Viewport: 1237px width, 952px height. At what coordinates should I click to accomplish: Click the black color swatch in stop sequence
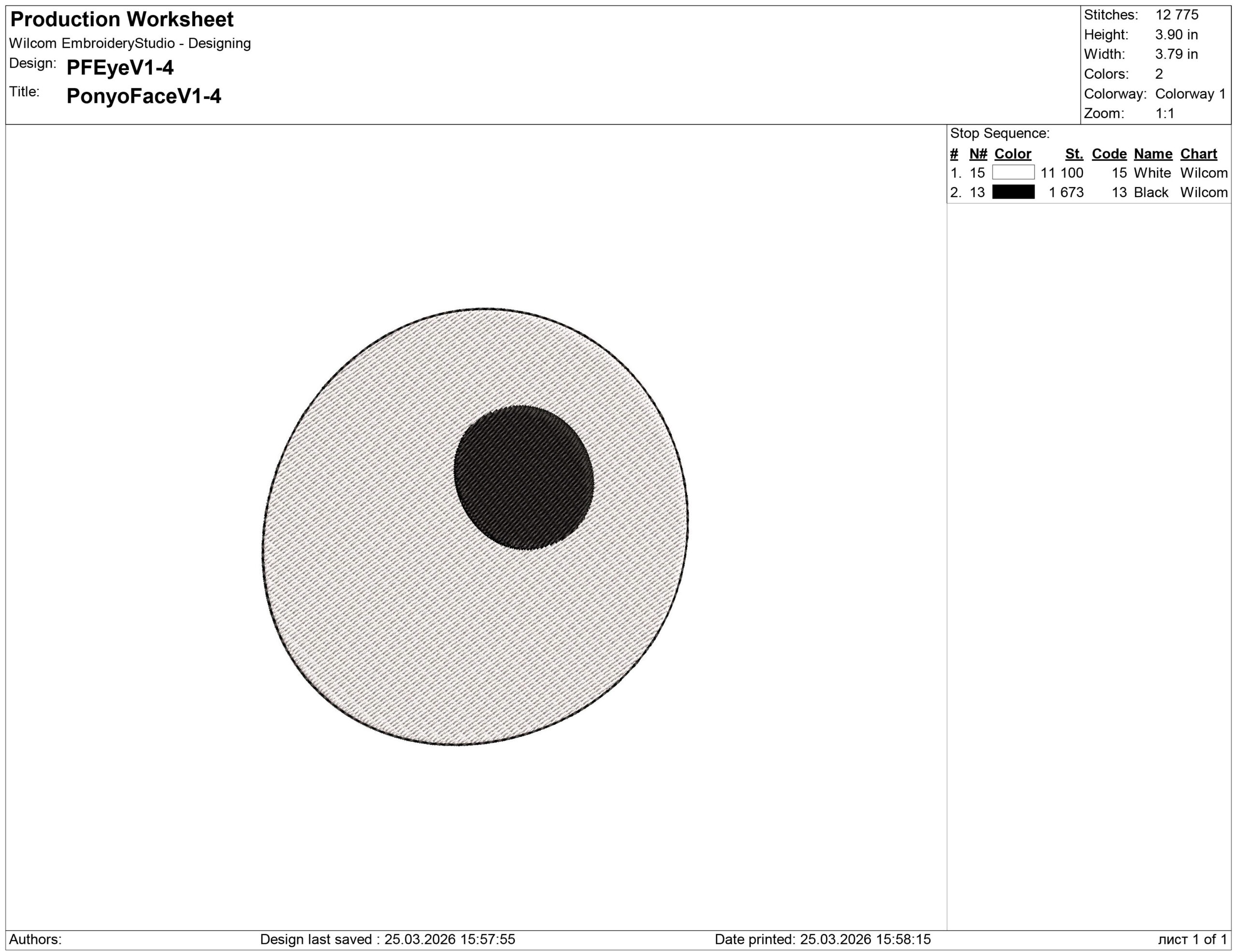pyautogui.click(x=1013, y=192)
